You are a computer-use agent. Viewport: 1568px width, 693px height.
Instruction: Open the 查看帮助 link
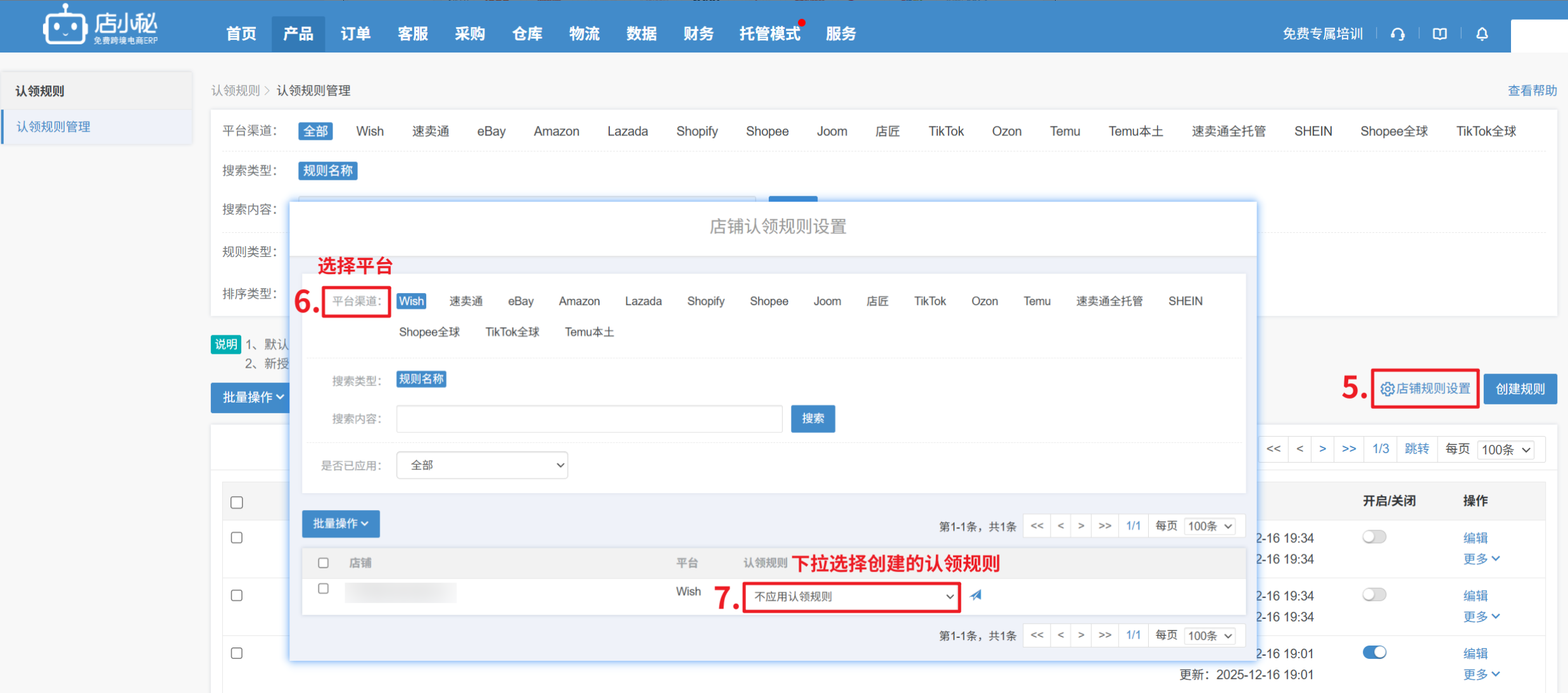coord(1532,91)
